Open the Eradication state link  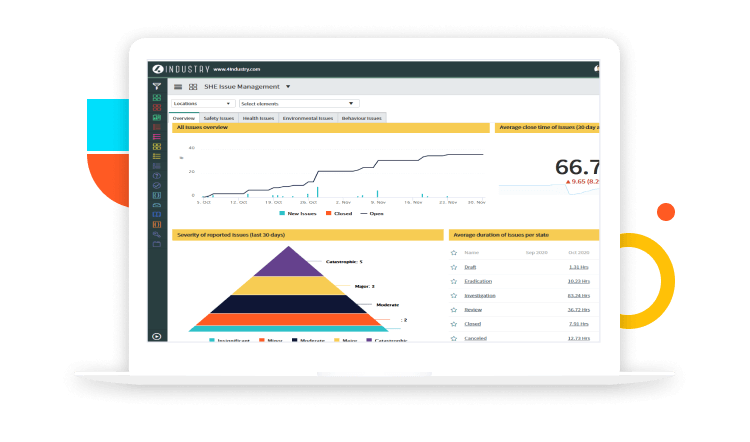click(478, 281)
